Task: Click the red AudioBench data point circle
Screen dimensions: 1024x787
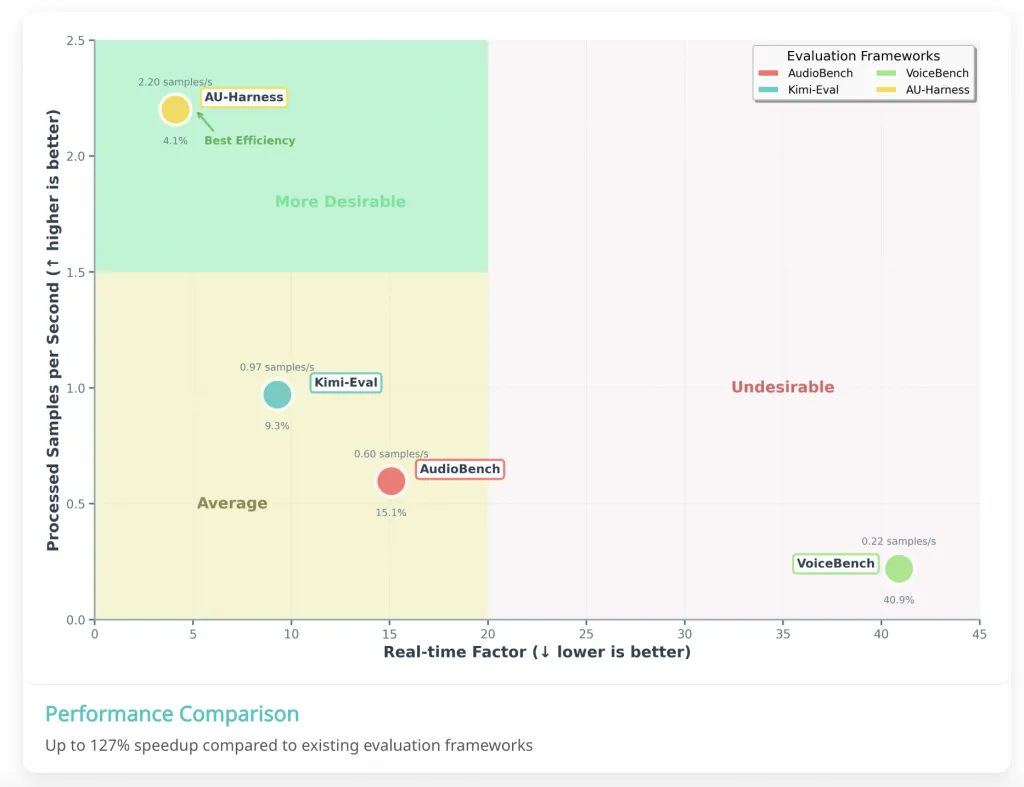Action: coord(391,481)
